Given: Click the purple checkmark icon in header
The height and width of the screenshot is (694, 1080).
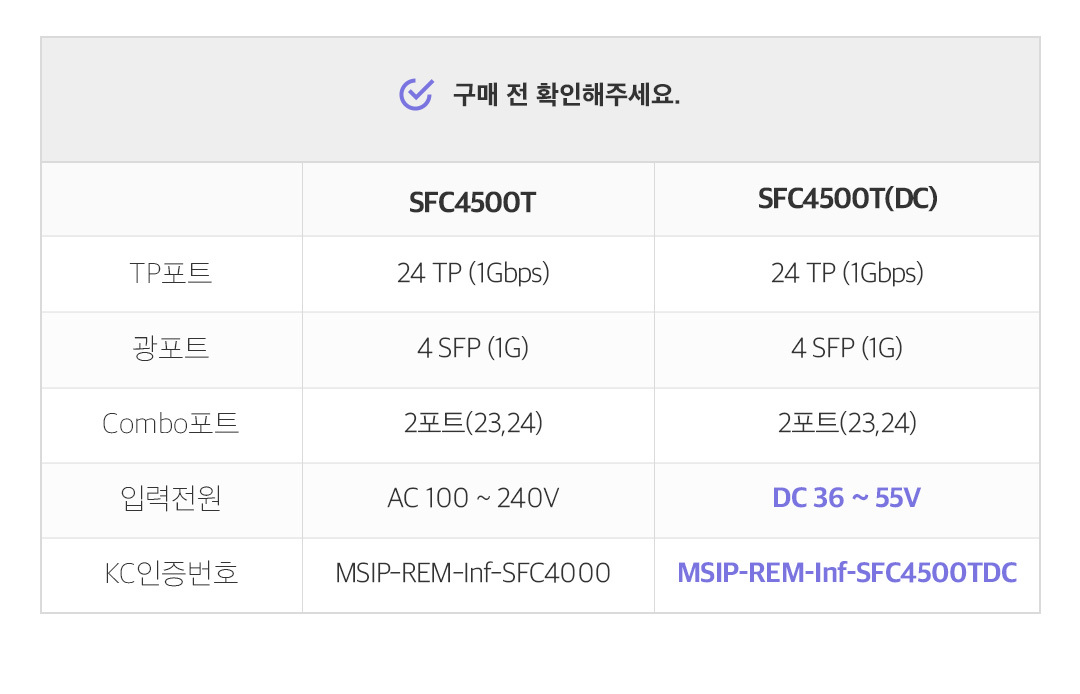Looking at the screenshot, I should pos(416,95).
